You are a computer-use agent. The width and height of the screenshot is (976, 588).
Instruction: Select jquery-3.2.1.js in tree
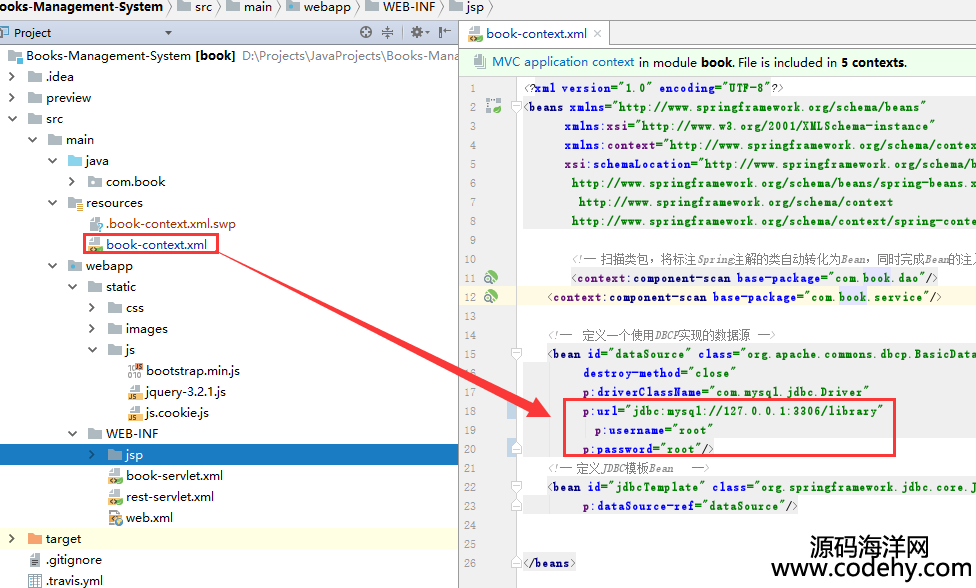coord(177,392)
